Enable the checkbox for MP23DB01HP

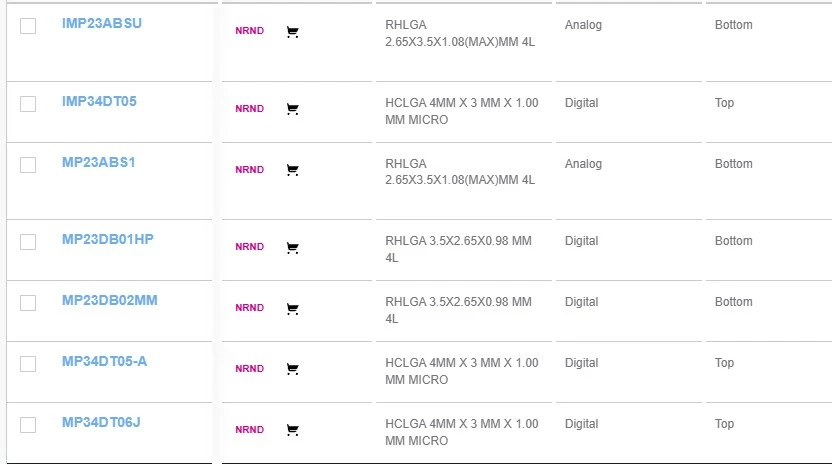[28, 241]
